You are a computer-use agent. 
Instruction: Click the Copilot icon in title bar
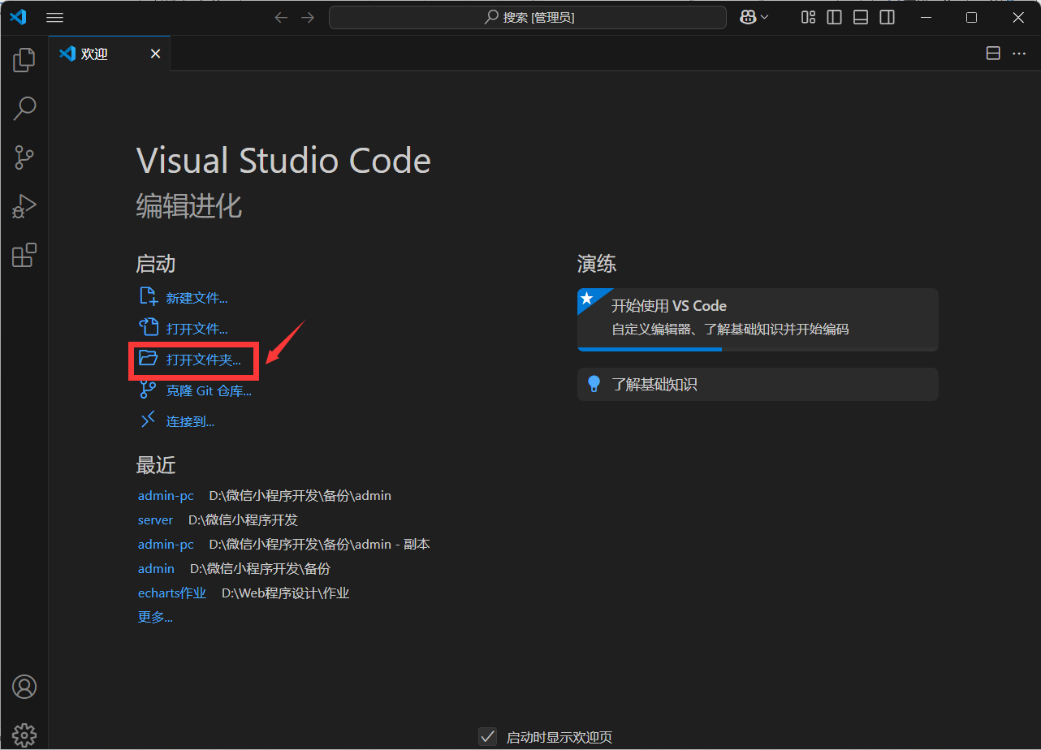tap(748, 17)
